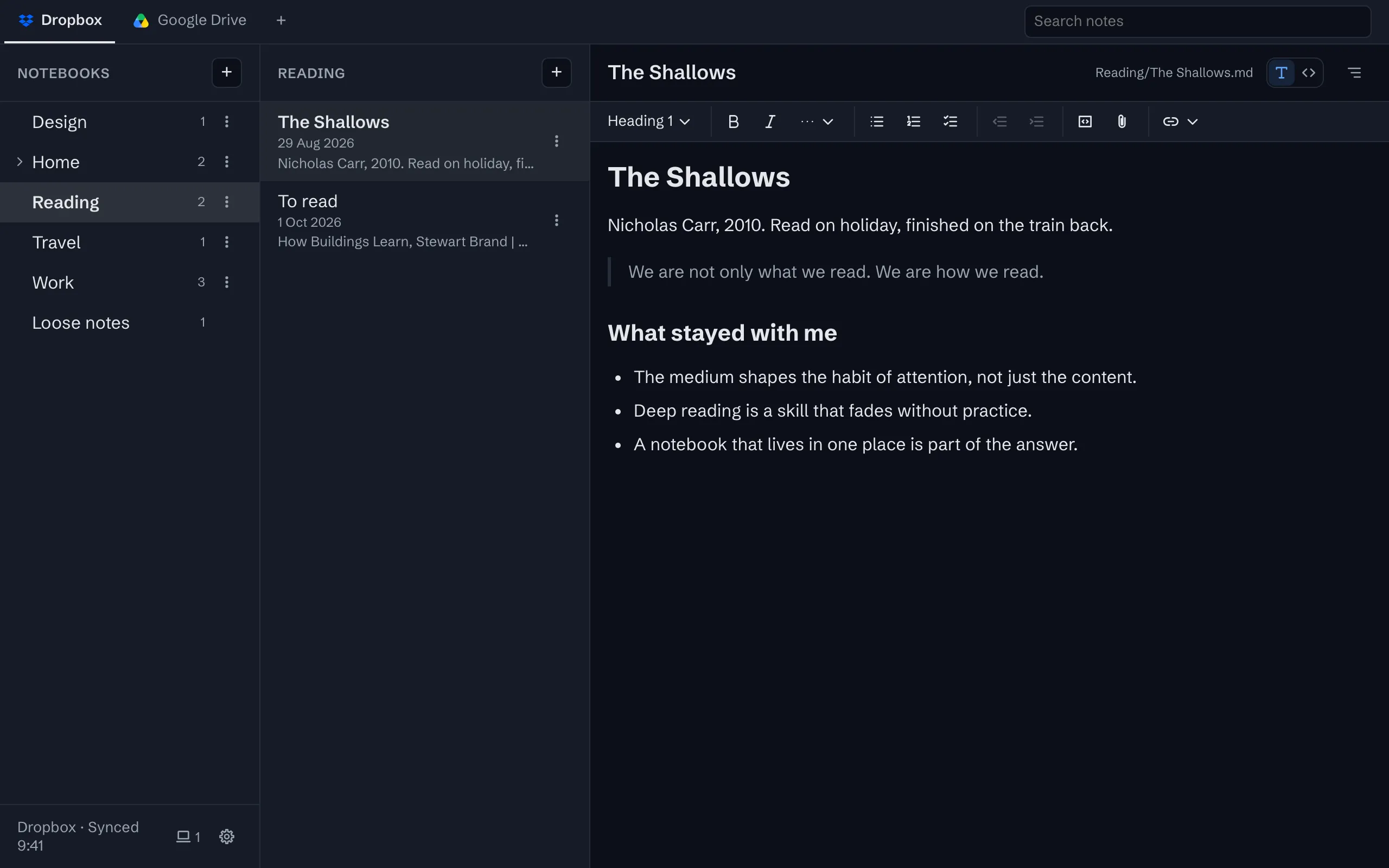Open the note outline icon
Screen dimensions: 1389x868
coord(1354,73)
